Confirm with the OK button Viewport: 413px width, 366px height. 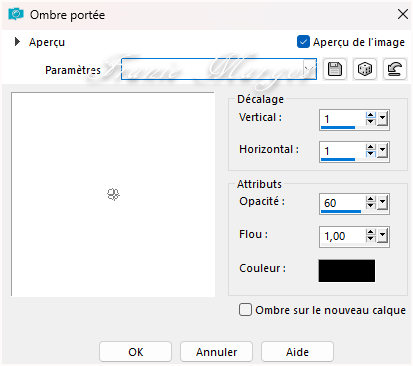[135, 352]
